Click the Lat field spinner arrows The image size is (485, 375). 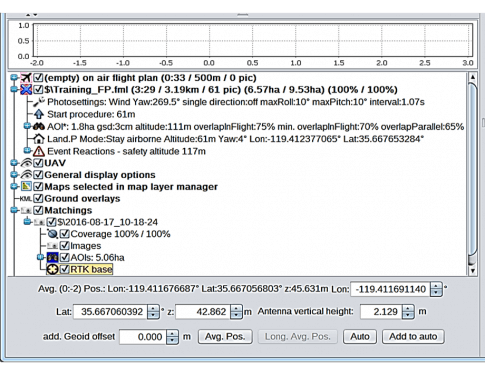(x=153, y=312)
